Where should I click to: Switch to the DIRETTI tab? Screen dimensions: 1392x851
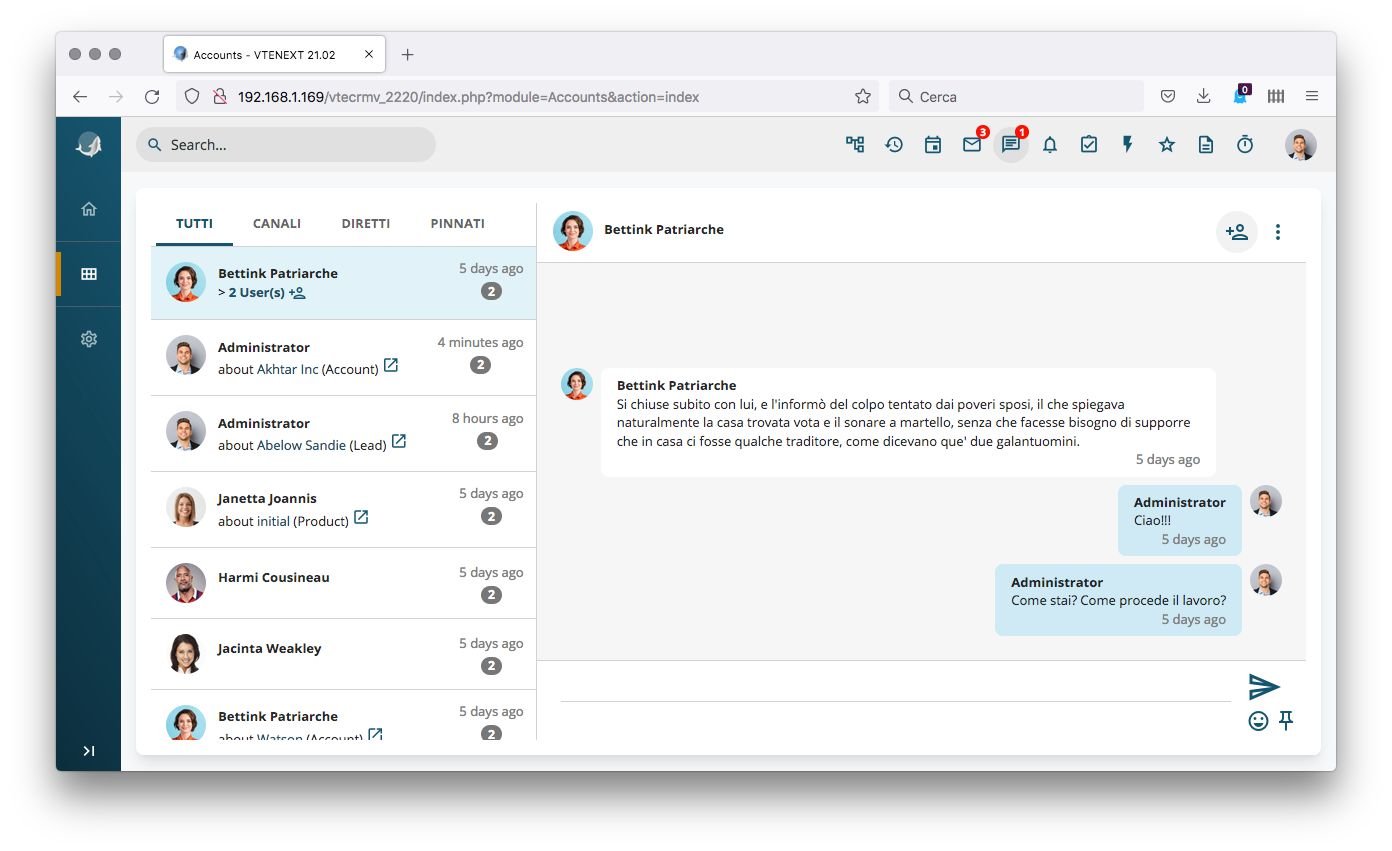coord(365,224)
